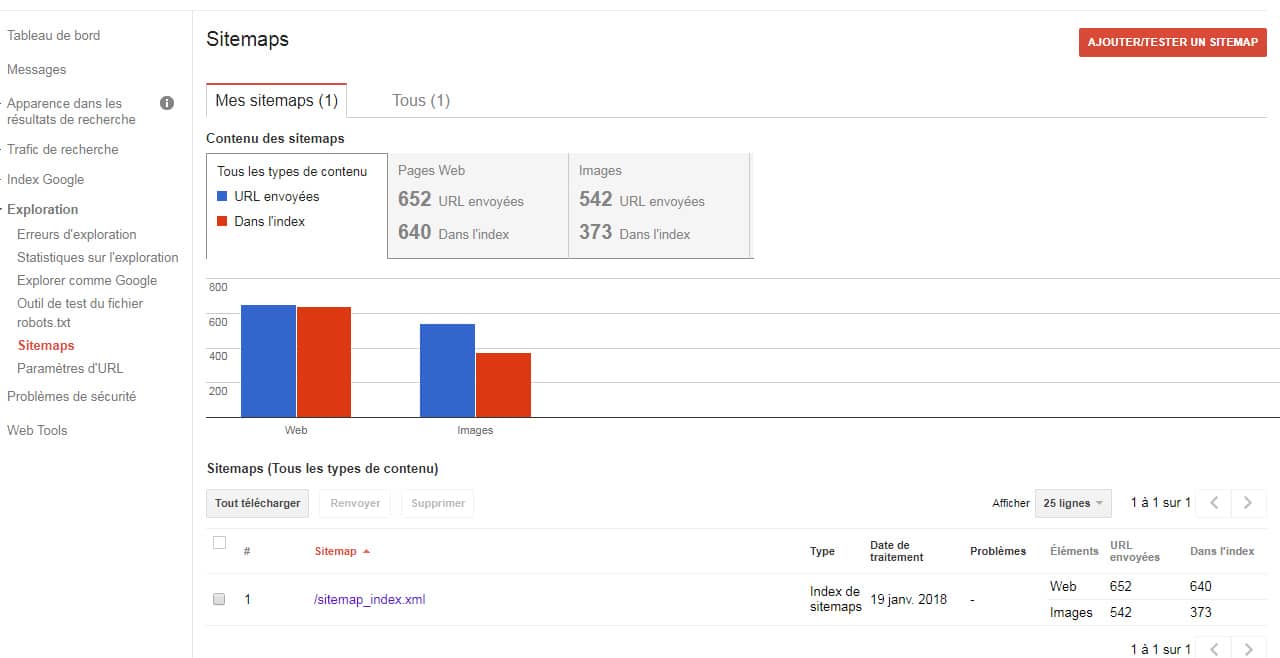
Task: Click the red Dans l'index legend square
Action: tap(223, 222)
